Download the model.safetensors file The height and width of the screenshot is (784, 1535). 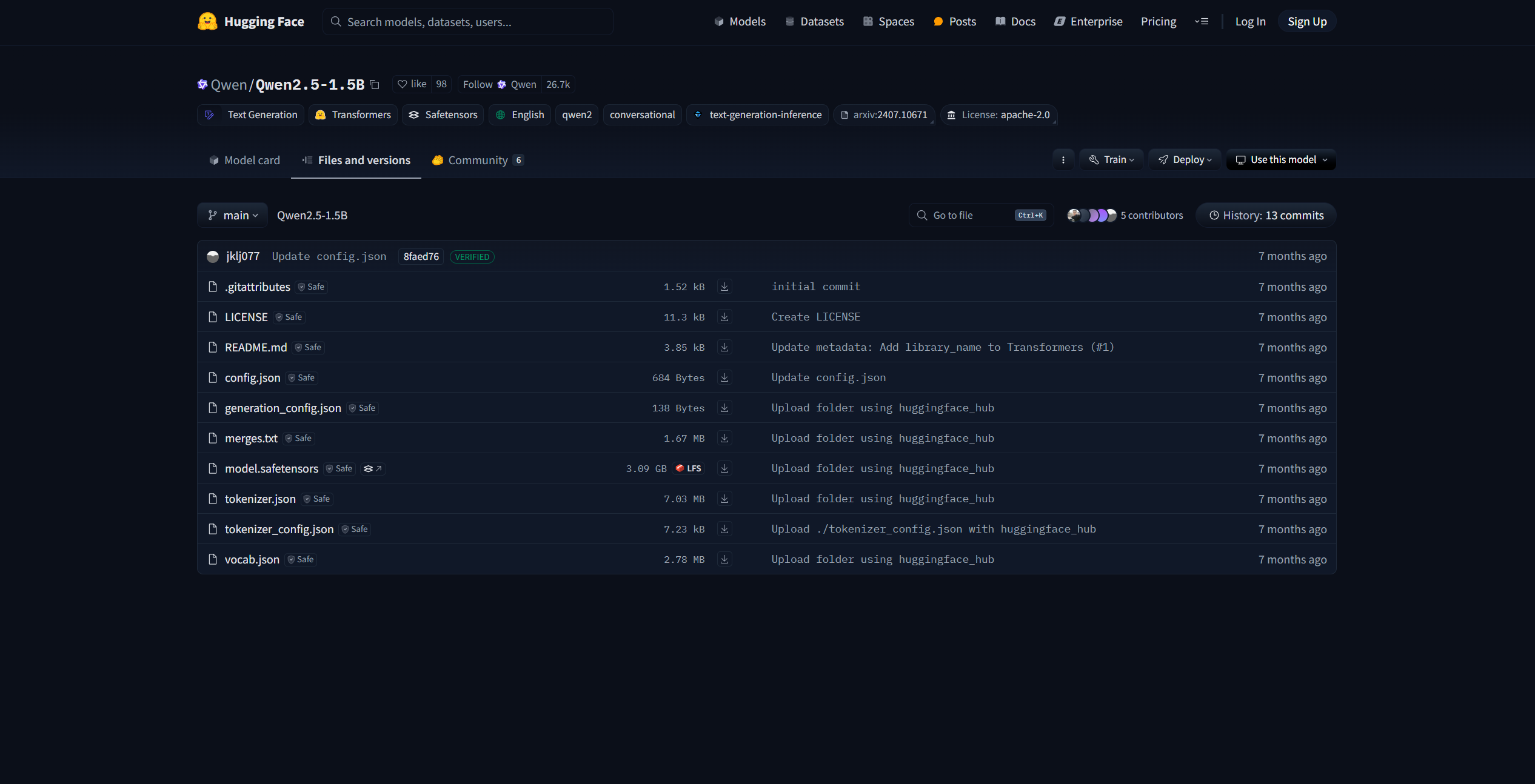point(724,468)
